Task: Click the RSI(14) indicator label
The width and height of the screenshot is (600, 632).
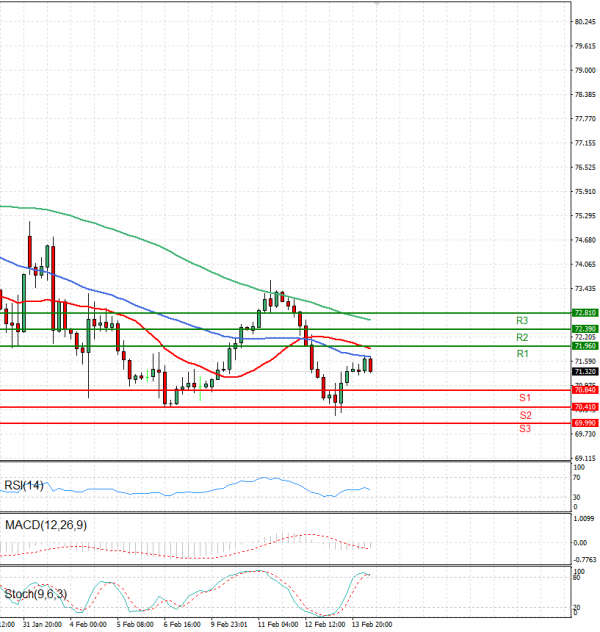Action: 23,485
